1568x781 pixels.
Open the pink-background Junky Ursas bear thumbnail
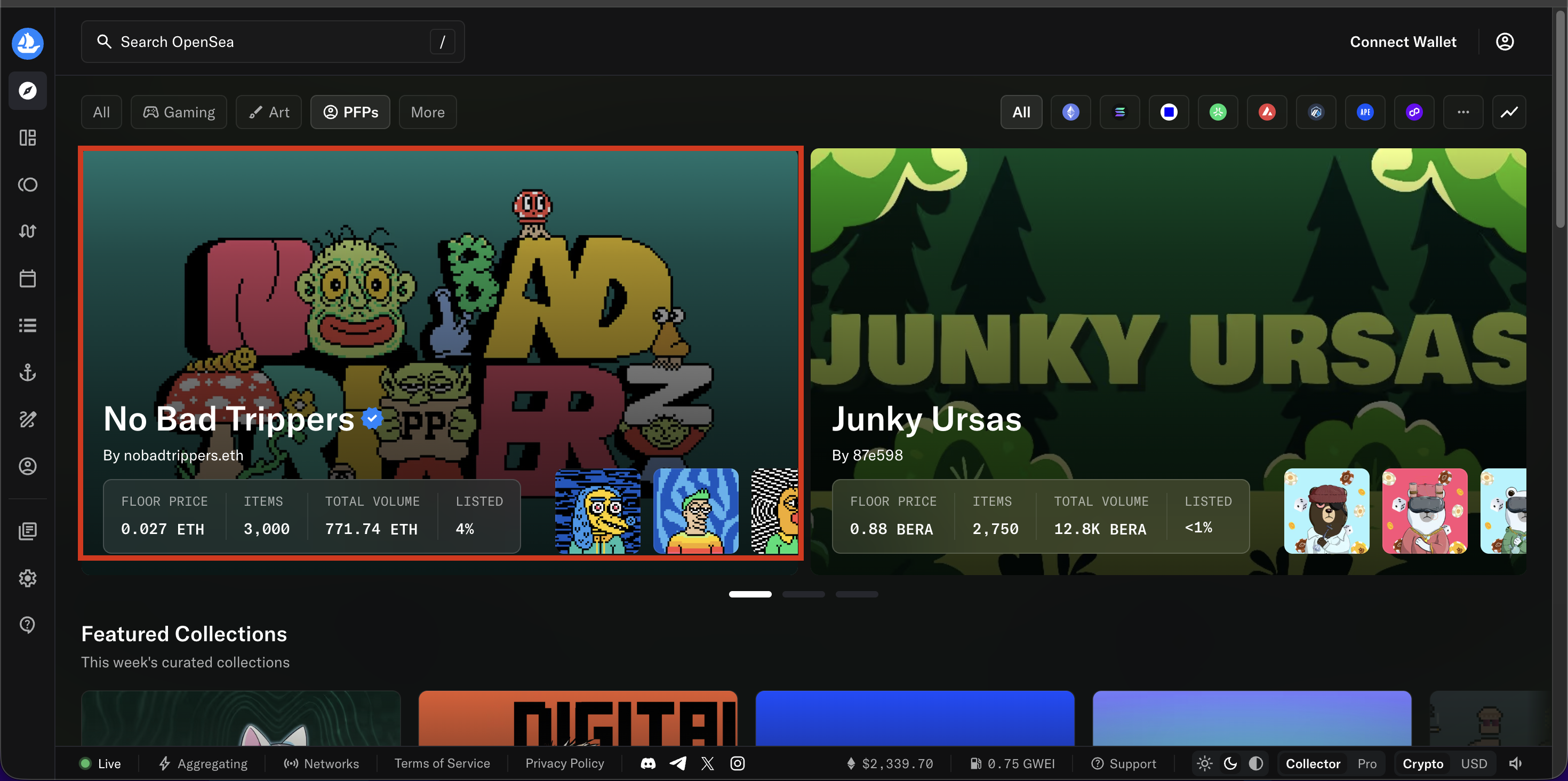click(x=1425, y=511)
